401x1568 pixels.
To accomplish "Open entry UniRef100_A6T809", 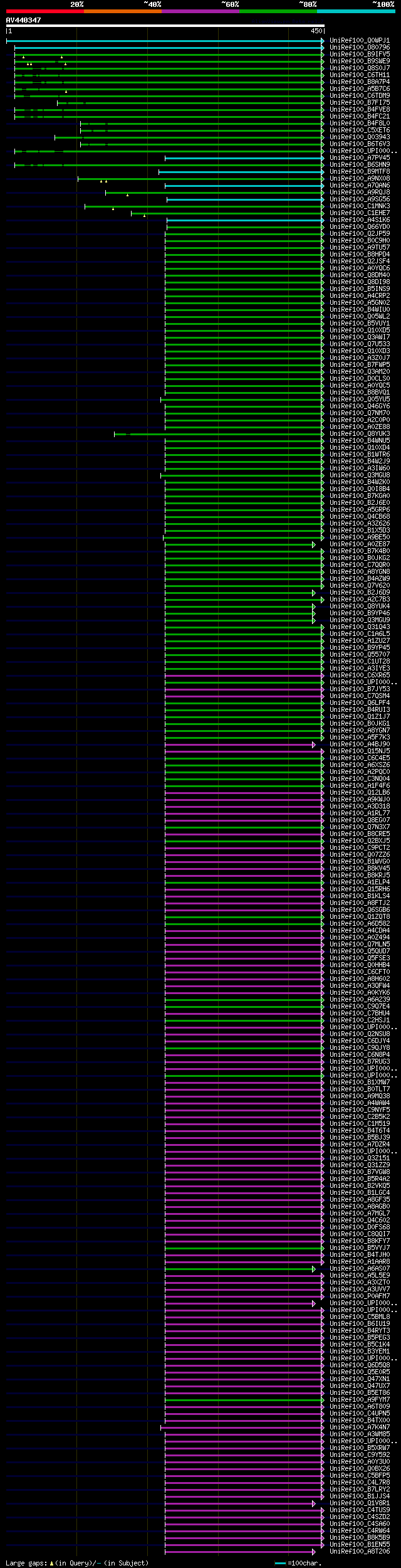I will 360,1407.
